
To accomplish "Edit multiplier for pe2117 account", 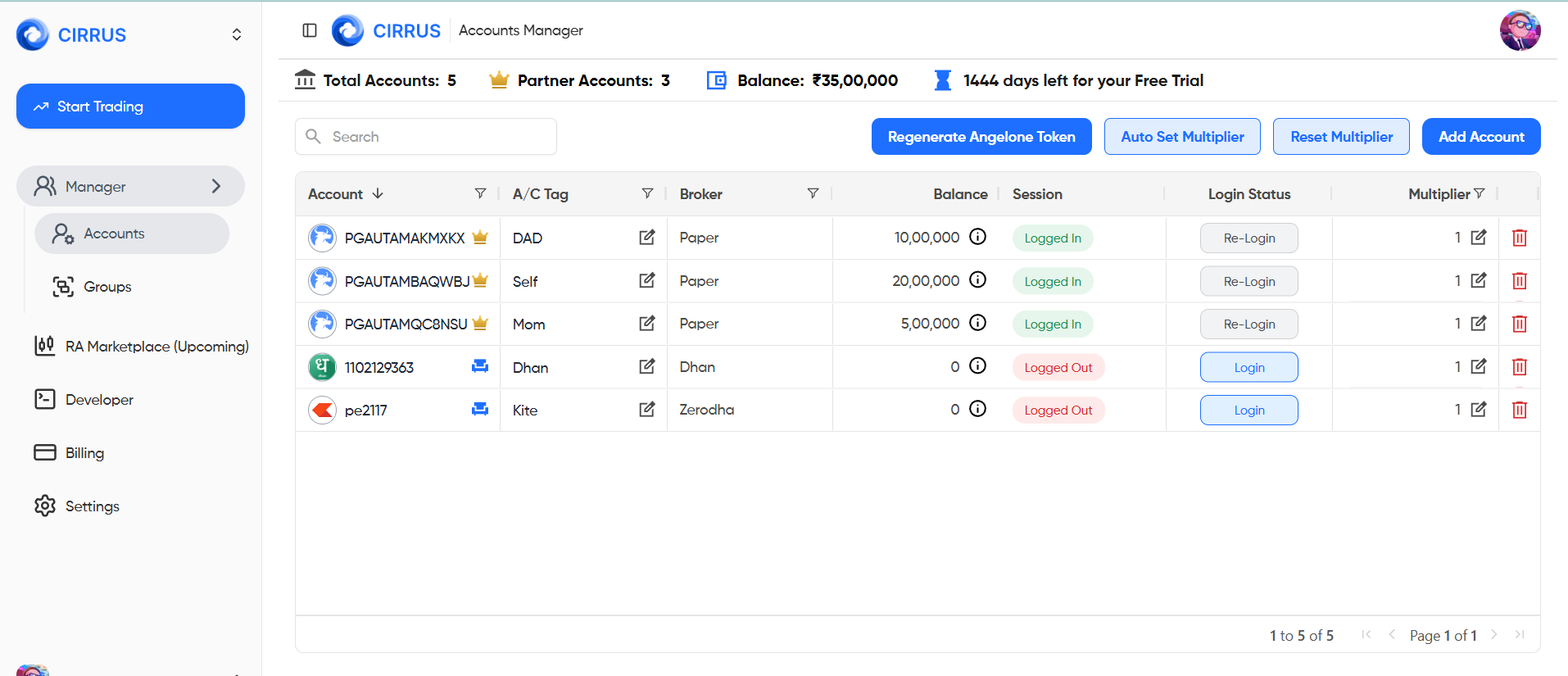I will tap(1478, 410).
